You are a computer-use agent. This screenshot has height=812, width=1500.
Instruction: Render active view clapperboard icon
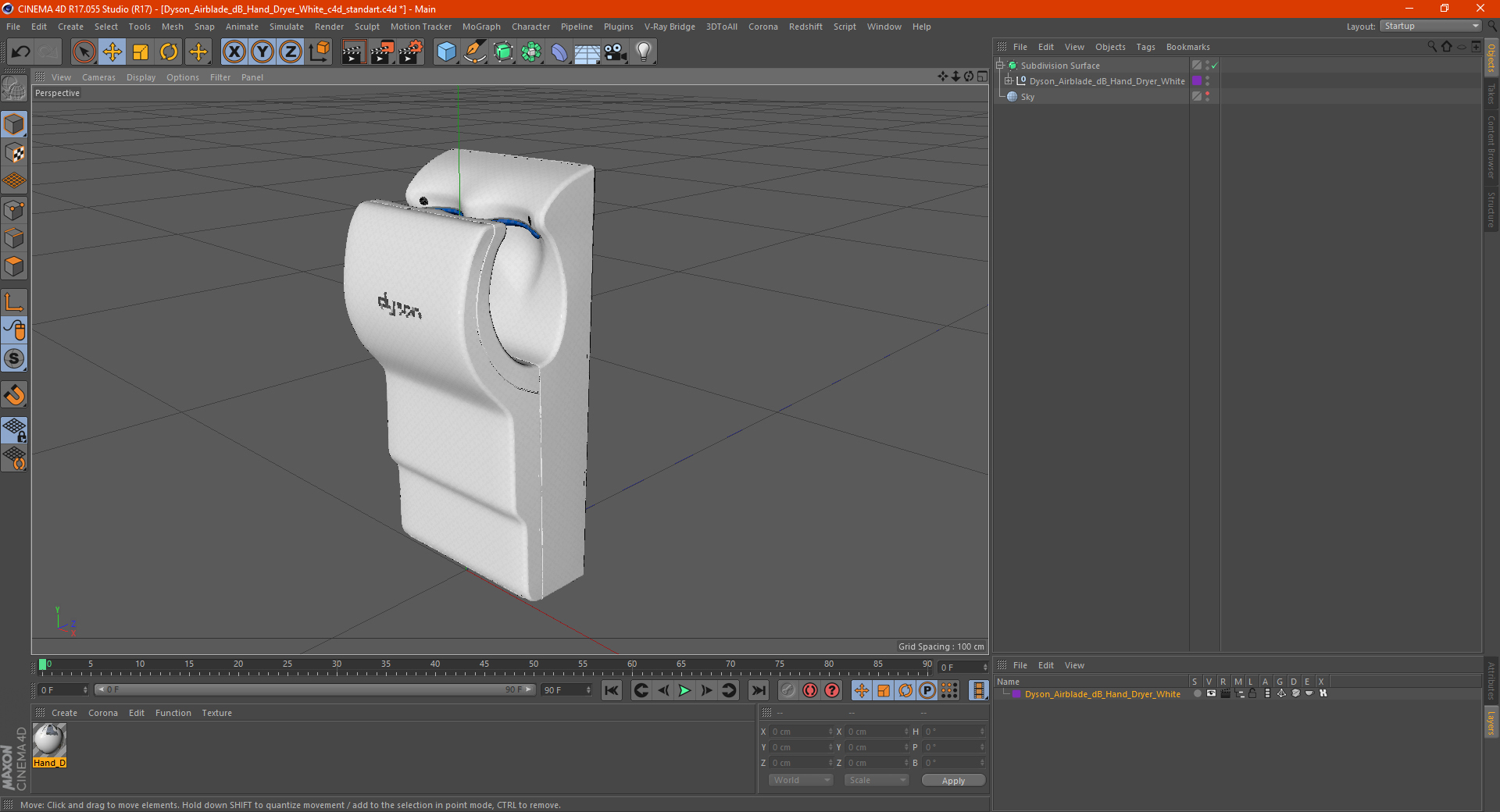(353, 52)
